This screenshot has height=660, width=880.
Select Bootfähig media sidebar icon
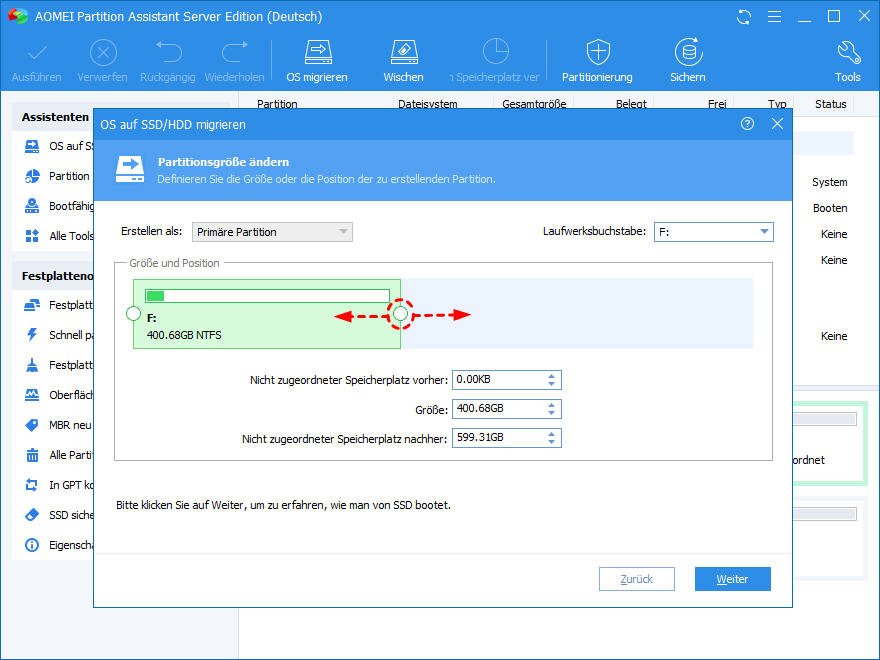[x=32, y=206]
